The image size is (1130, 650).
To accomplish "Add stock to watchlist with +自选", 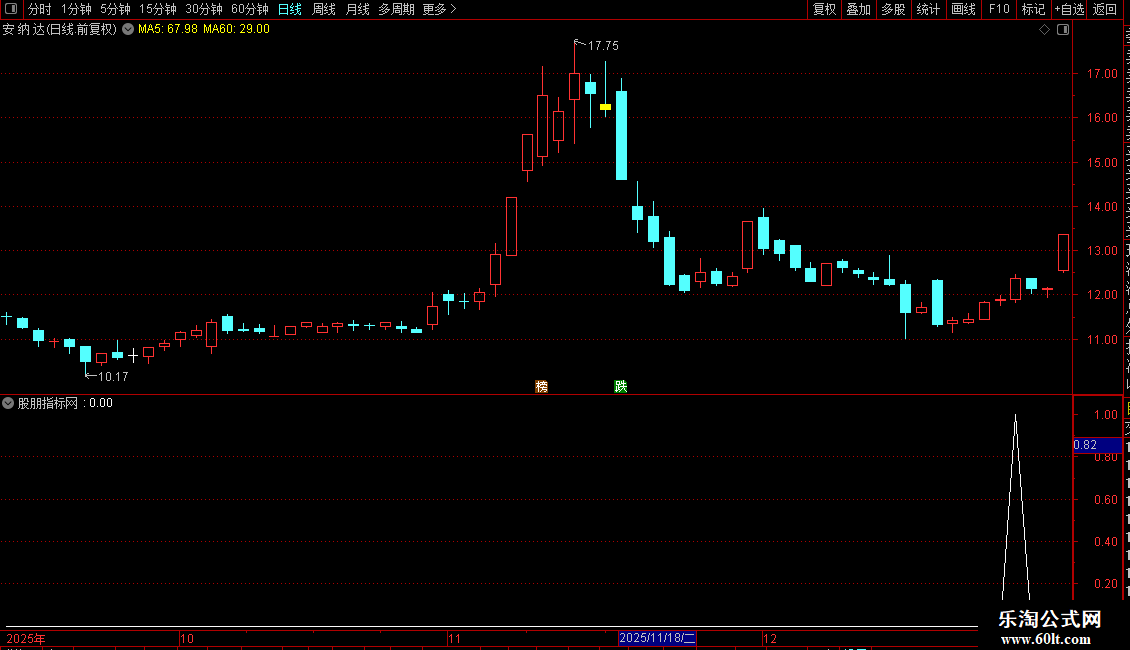I will [1069, 9].
